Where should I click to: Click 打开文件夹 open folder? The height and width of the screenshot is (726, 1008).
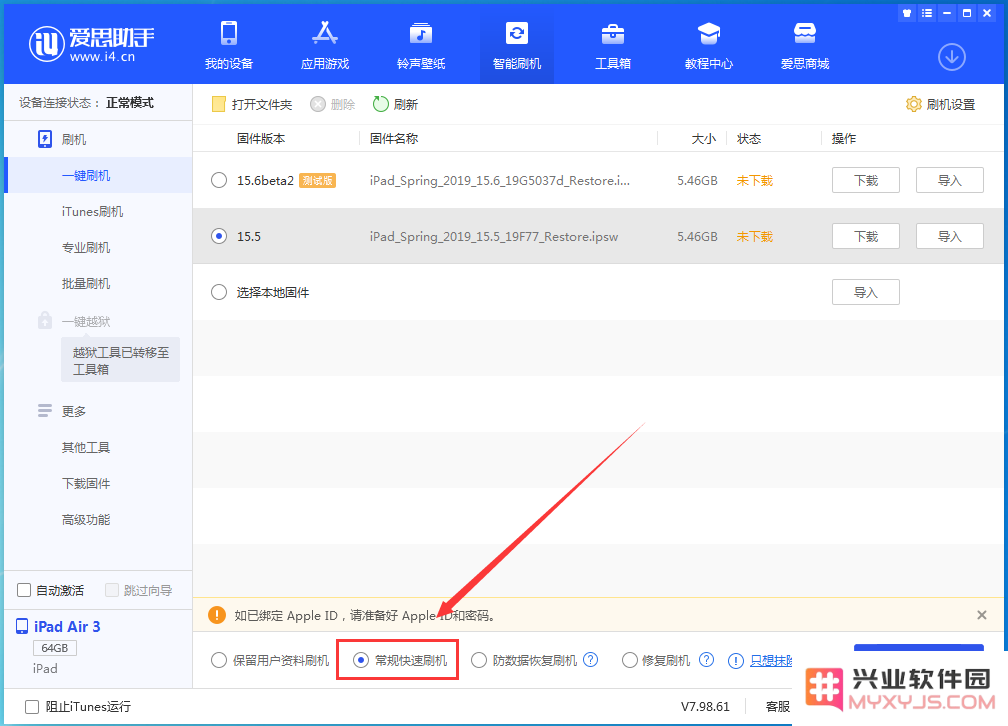coord(252,104)
